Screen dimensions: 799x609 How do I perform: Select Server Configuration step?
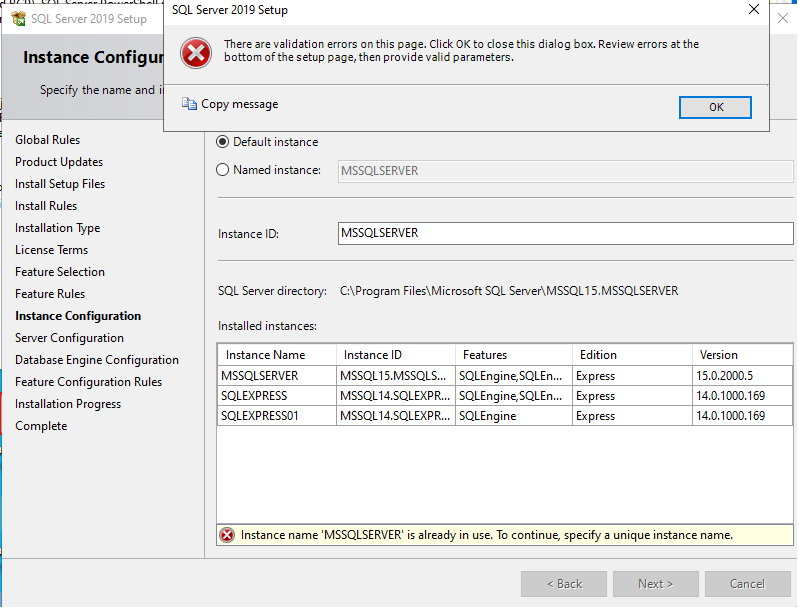(x=69, y=338)
